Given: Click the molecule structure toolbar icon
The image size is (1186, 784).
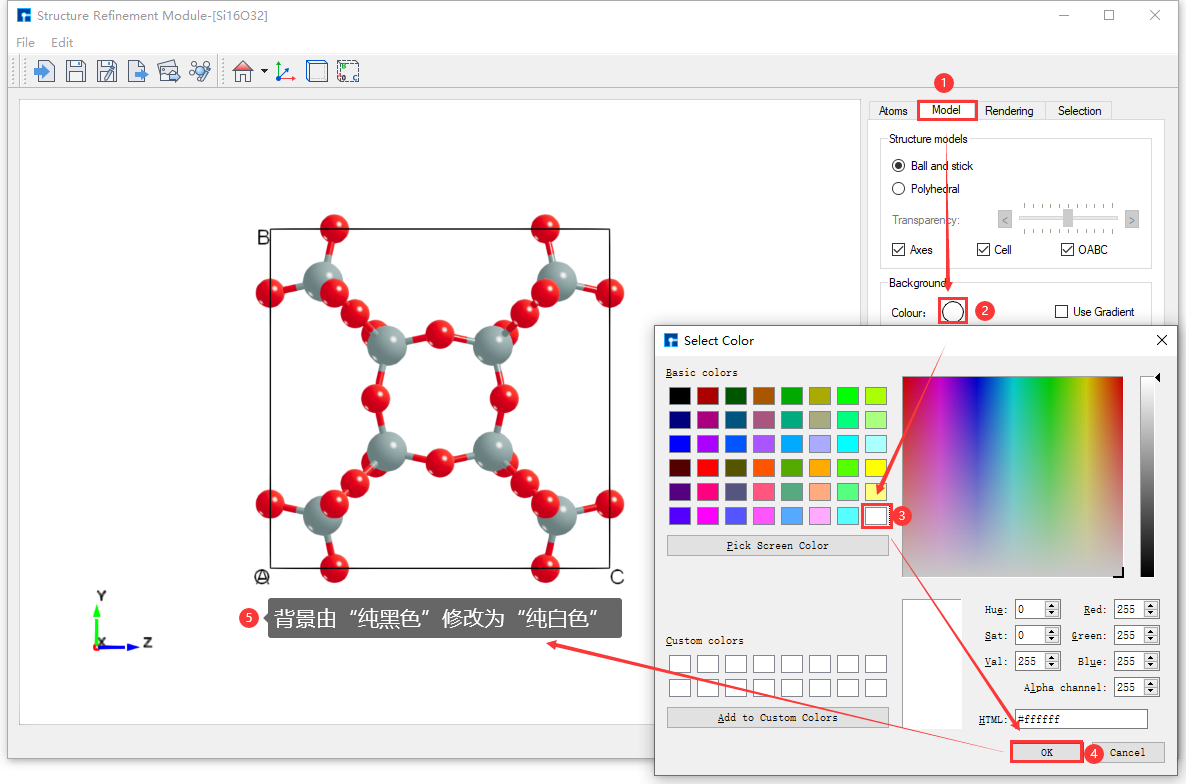Looking at the screenshot, I should pos(198,70).
